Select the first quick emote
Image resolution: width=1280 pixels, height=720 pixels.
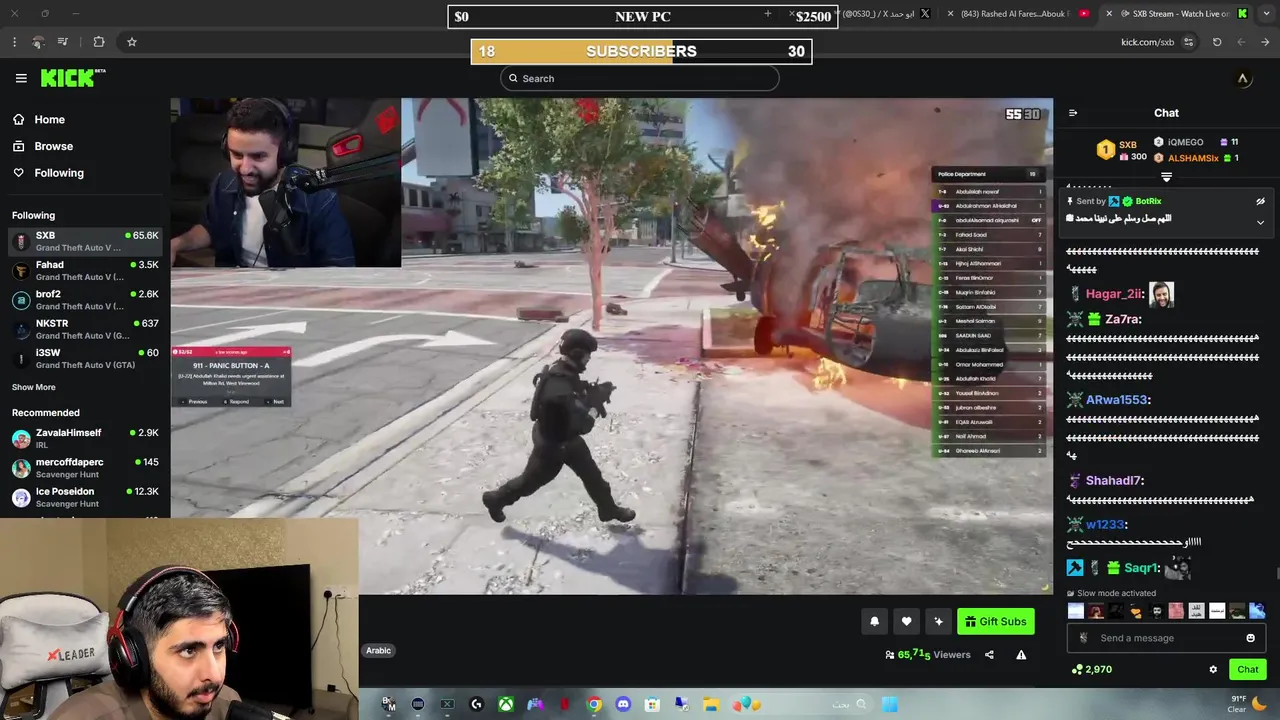pyautogui.click(x=1076, y=611)
